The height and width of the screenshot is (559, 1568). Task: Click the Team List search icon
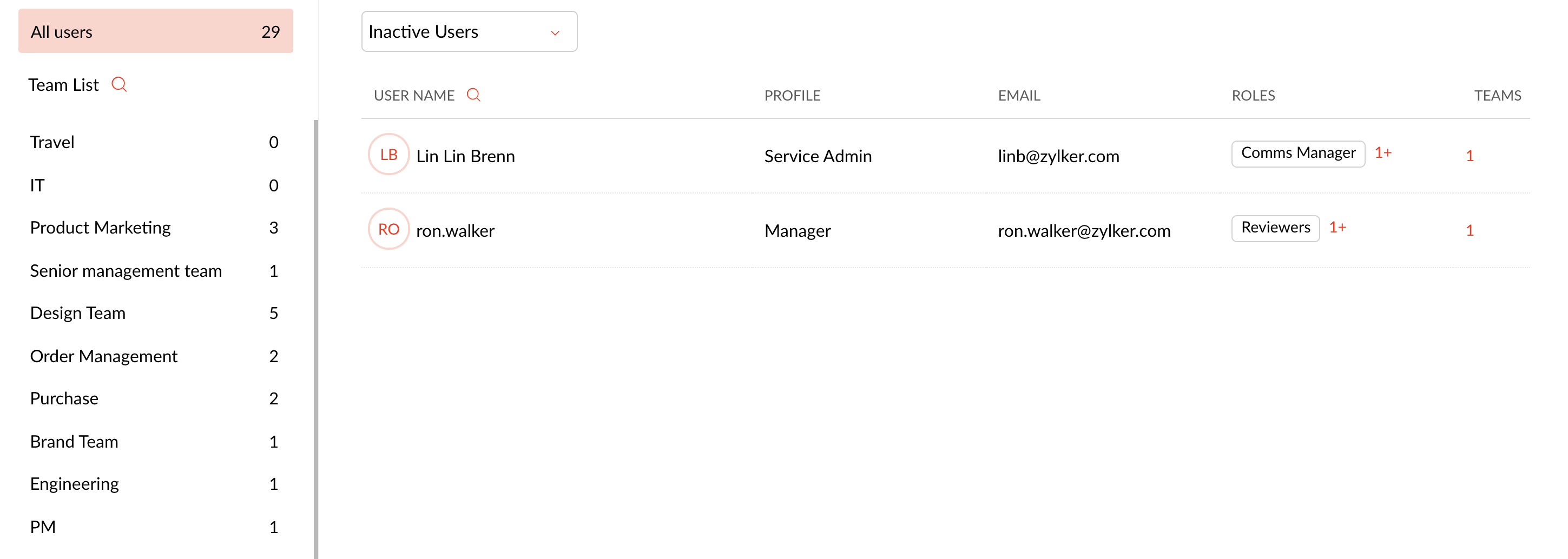119,84
